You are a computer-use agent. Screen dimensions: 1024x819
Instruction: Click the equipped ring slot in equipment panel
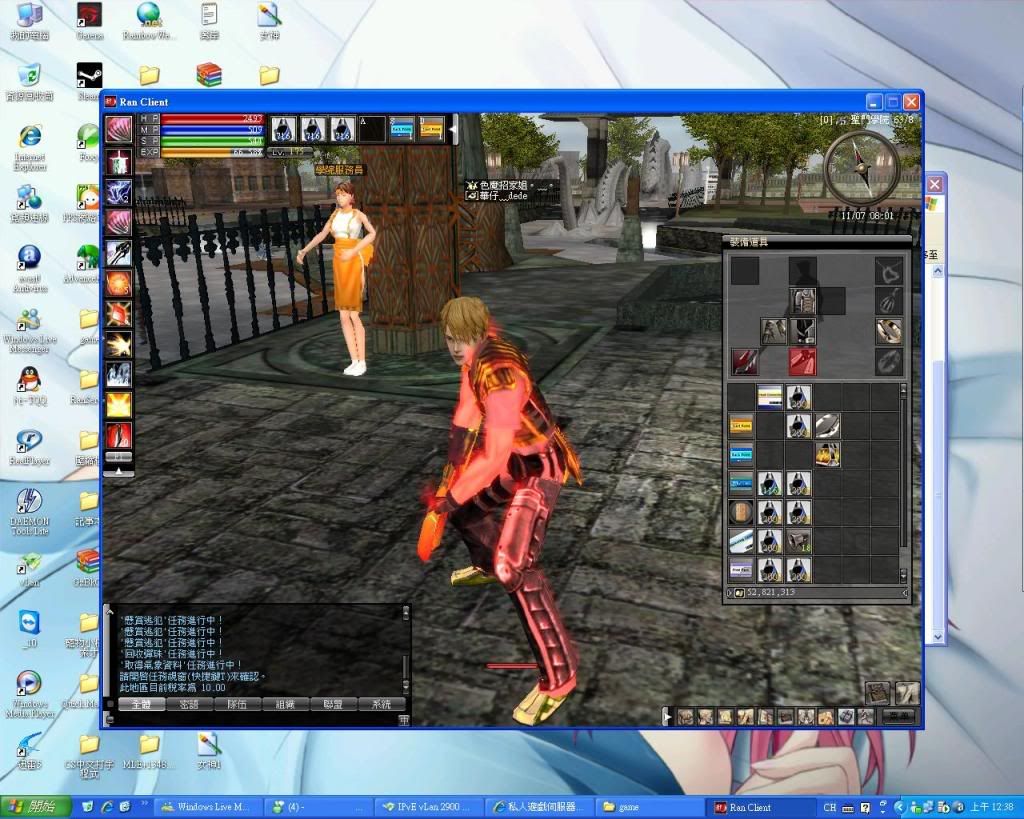pyautogui.click(x=888, y=331)
